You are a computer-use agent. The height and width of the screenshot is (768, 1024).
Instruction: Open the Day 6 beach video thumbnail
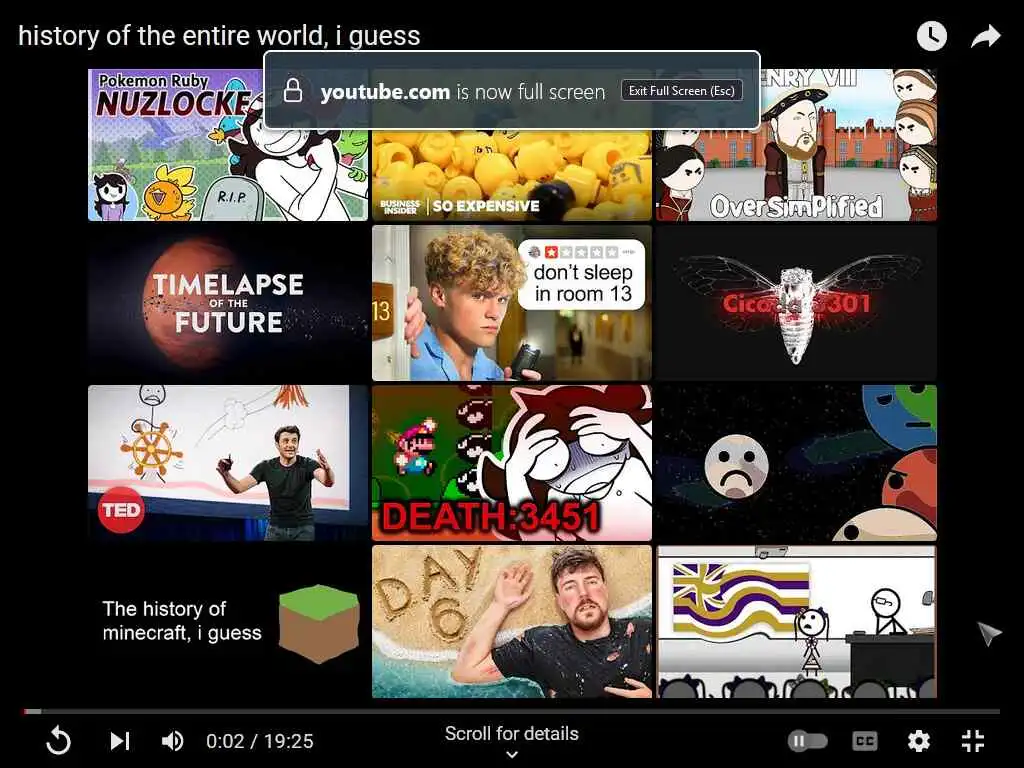pos(511,622)
